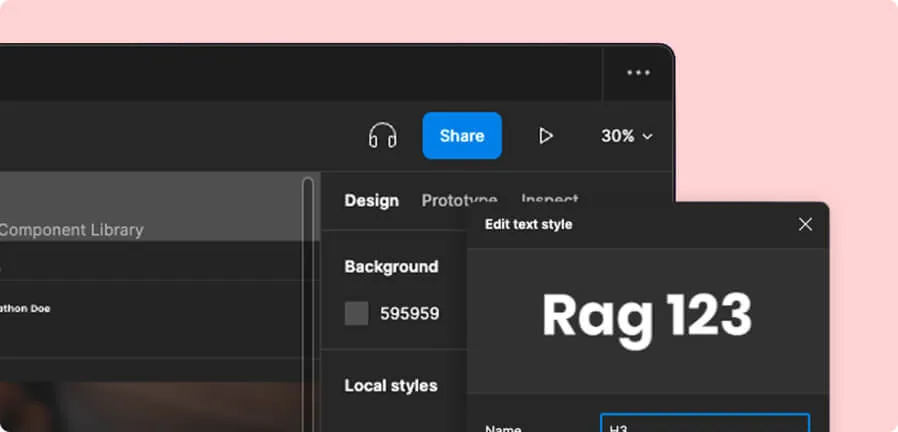
Task: Switch to the Design tab
Action: click(x=372, y=201)
